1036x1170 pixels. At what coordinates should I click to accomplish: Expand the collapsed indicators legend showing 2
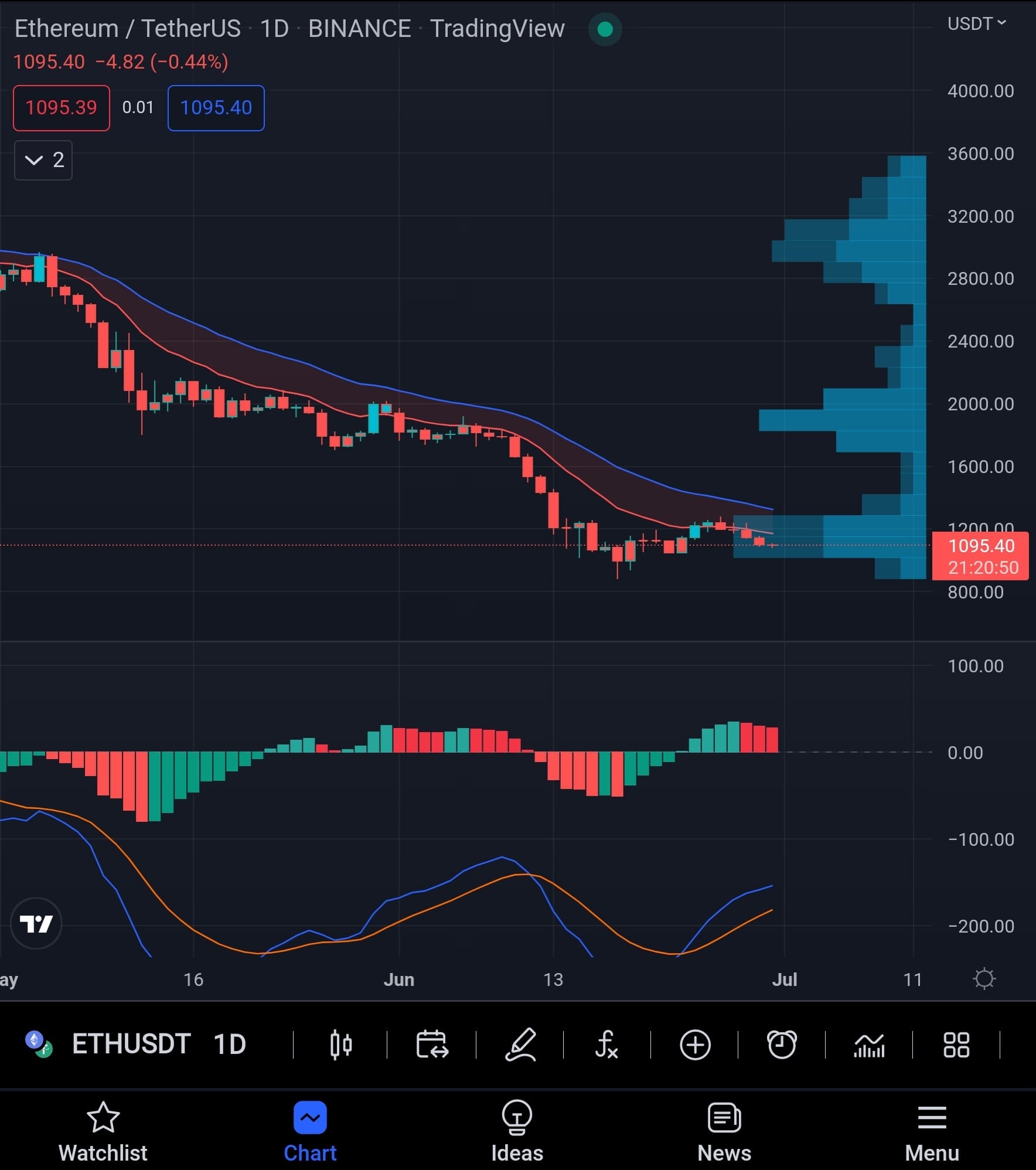(43, 160)
